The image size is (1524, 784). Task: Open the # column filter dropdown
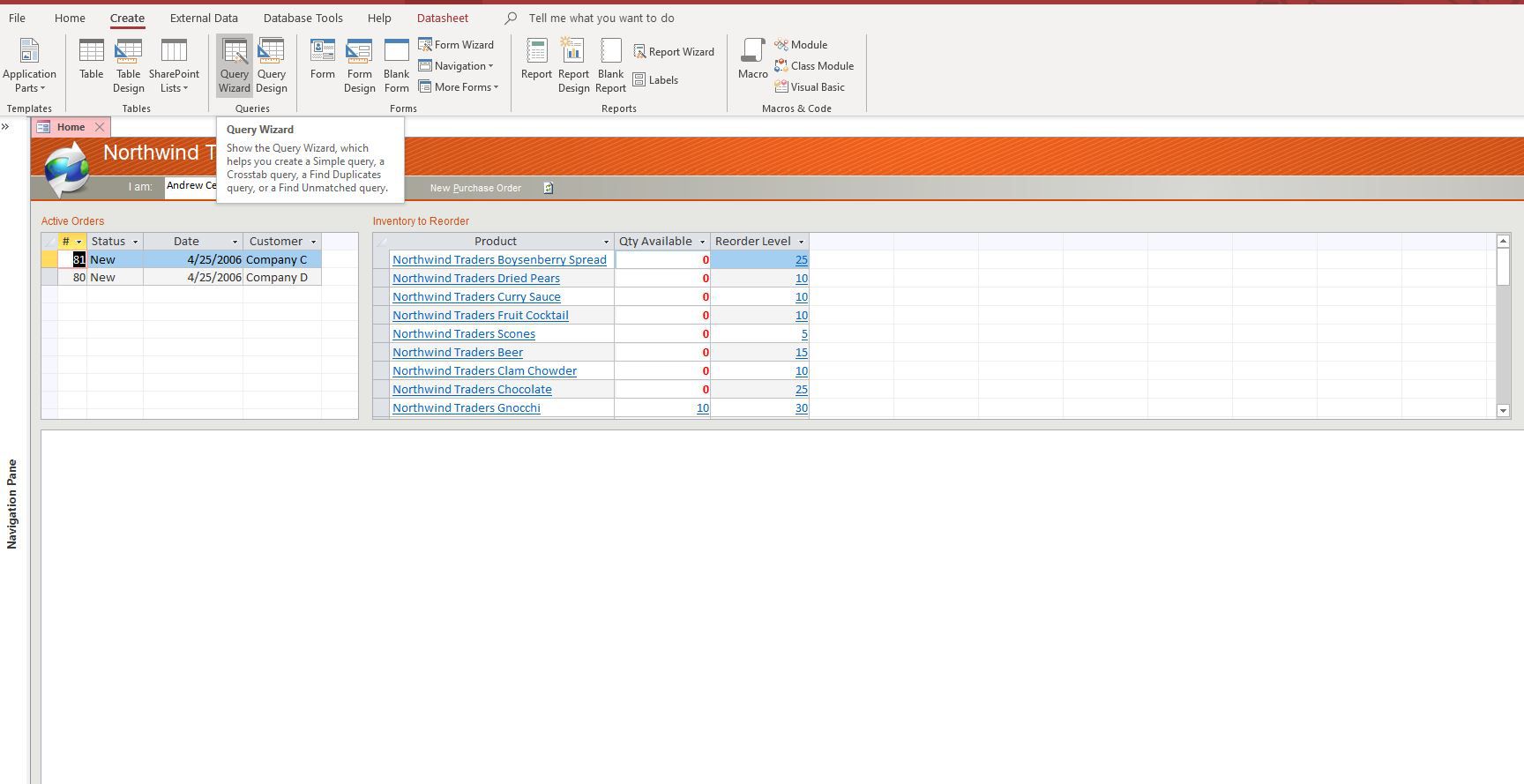click(x=79, y=242)
